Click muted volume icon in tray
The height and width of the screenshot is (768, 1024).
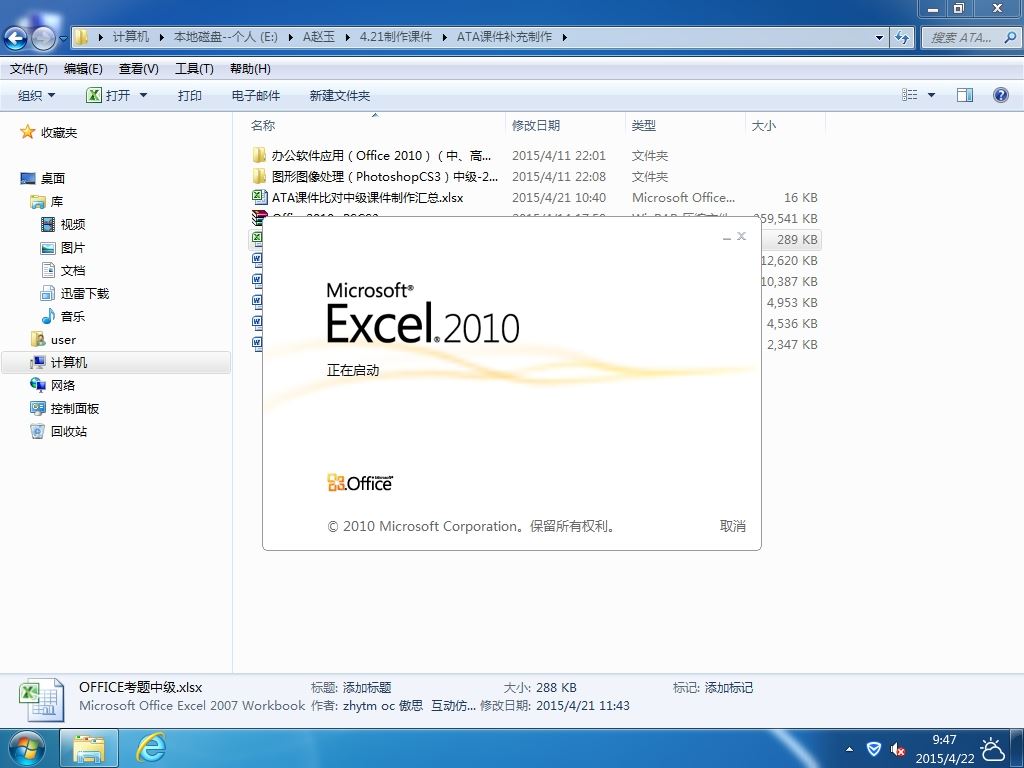898,749
